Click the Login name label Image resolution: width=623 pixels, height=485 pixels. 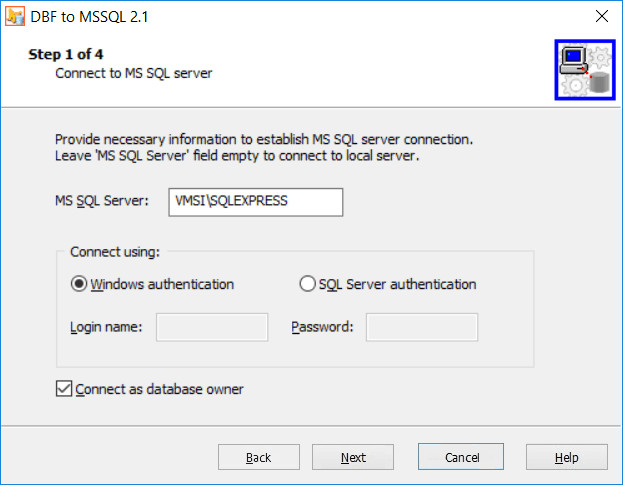[x=106, y=327]
